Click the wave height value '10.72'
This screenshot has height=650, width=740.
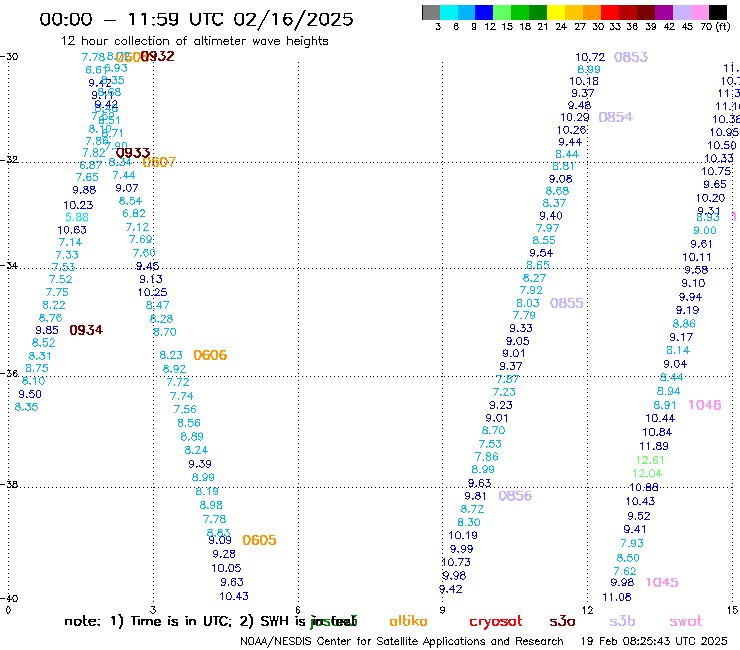click(590, 57)
